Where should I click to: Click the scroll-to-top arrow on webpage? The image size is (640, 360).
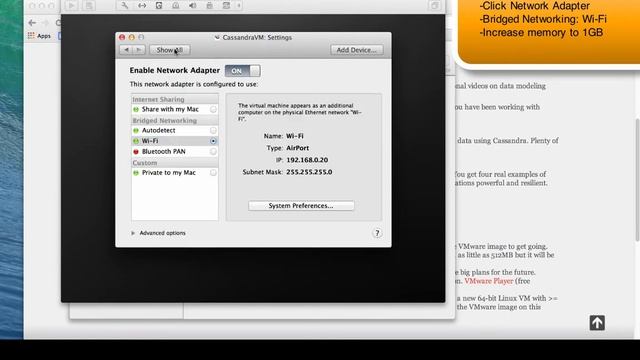click(597, 322)
